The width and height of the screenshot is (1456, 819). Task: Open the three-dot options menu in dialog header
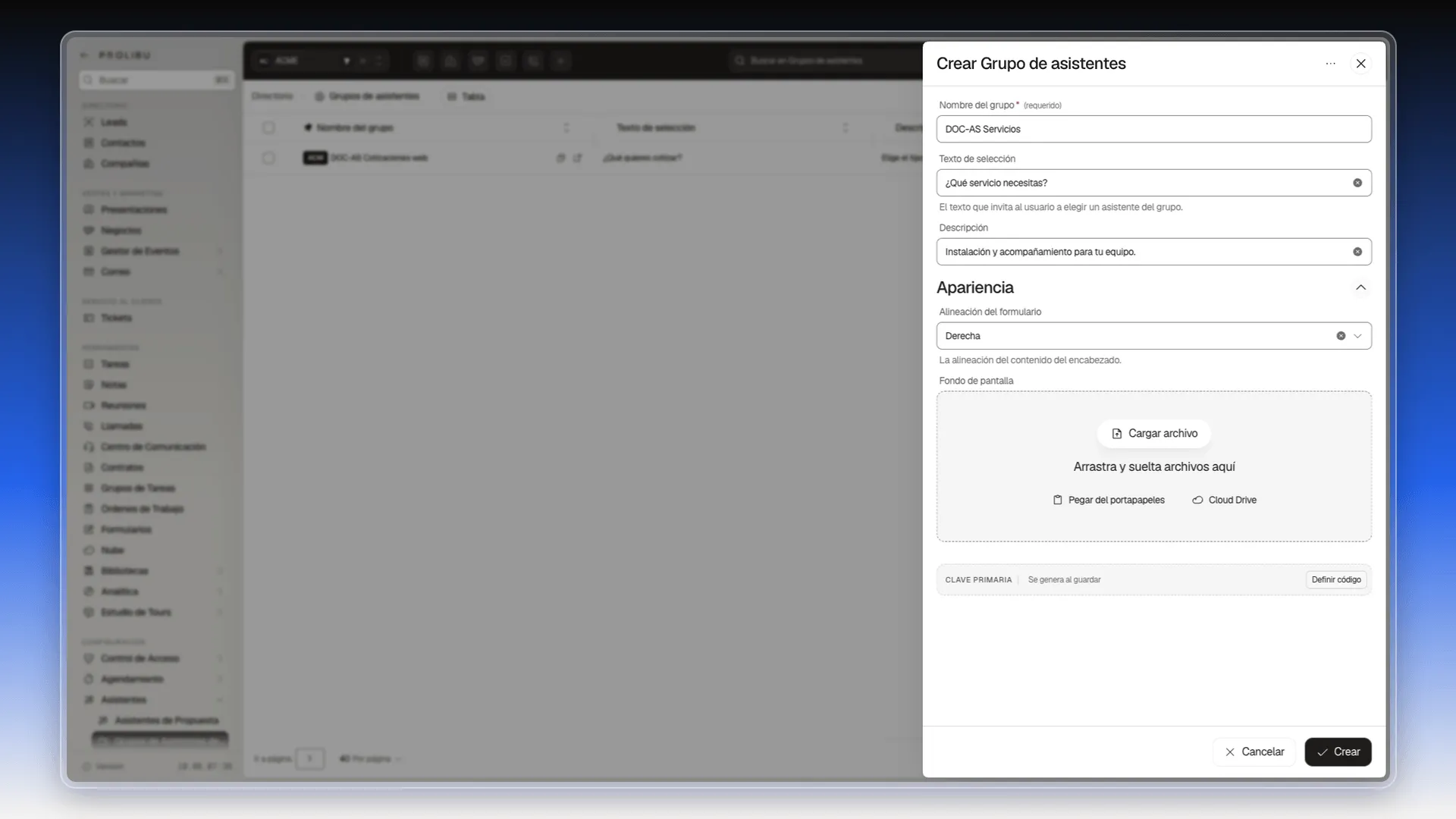click(1330, 64)
